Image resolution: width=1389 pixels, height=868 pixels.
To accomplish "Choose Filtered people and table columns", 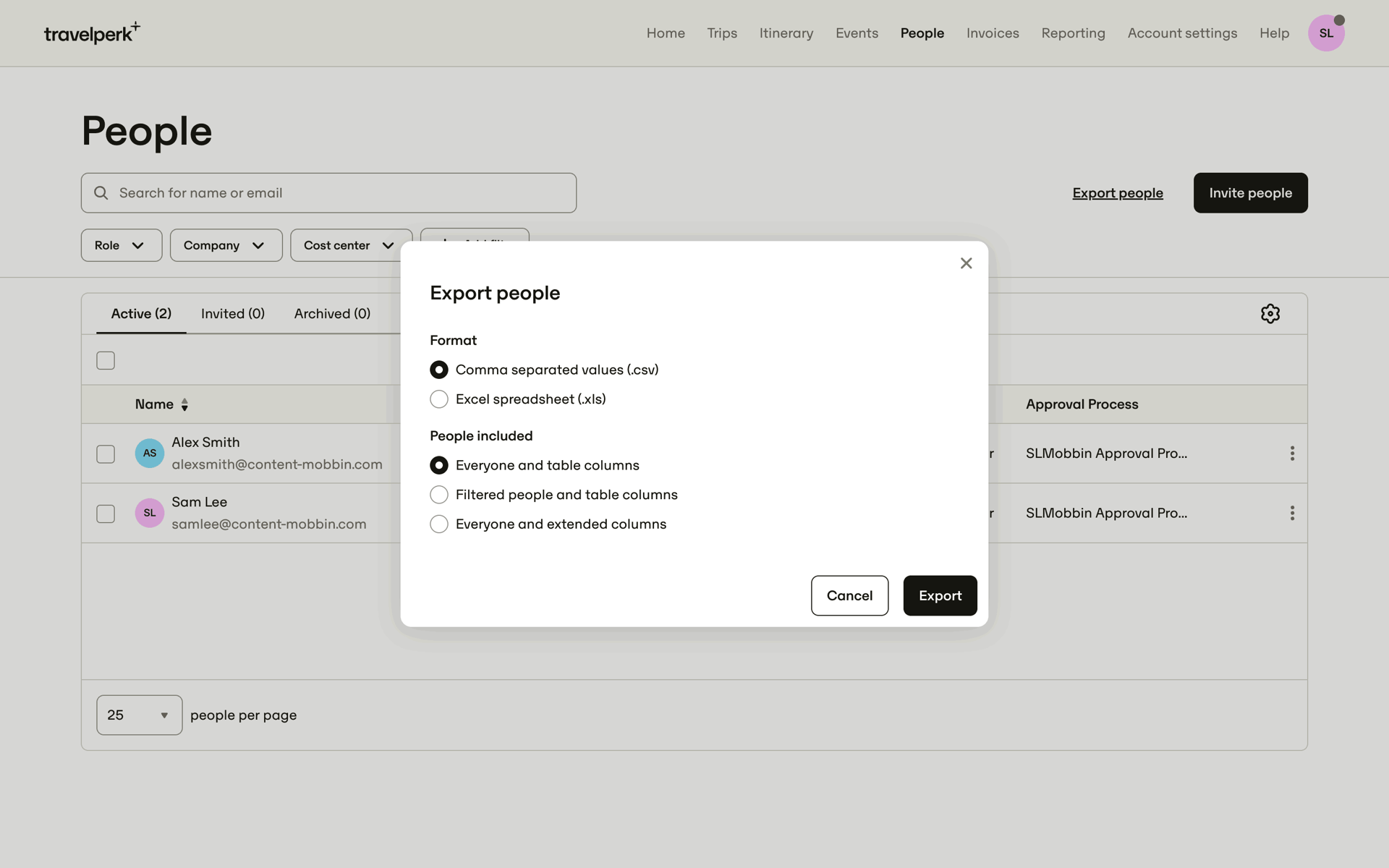I will coord(439,495).
